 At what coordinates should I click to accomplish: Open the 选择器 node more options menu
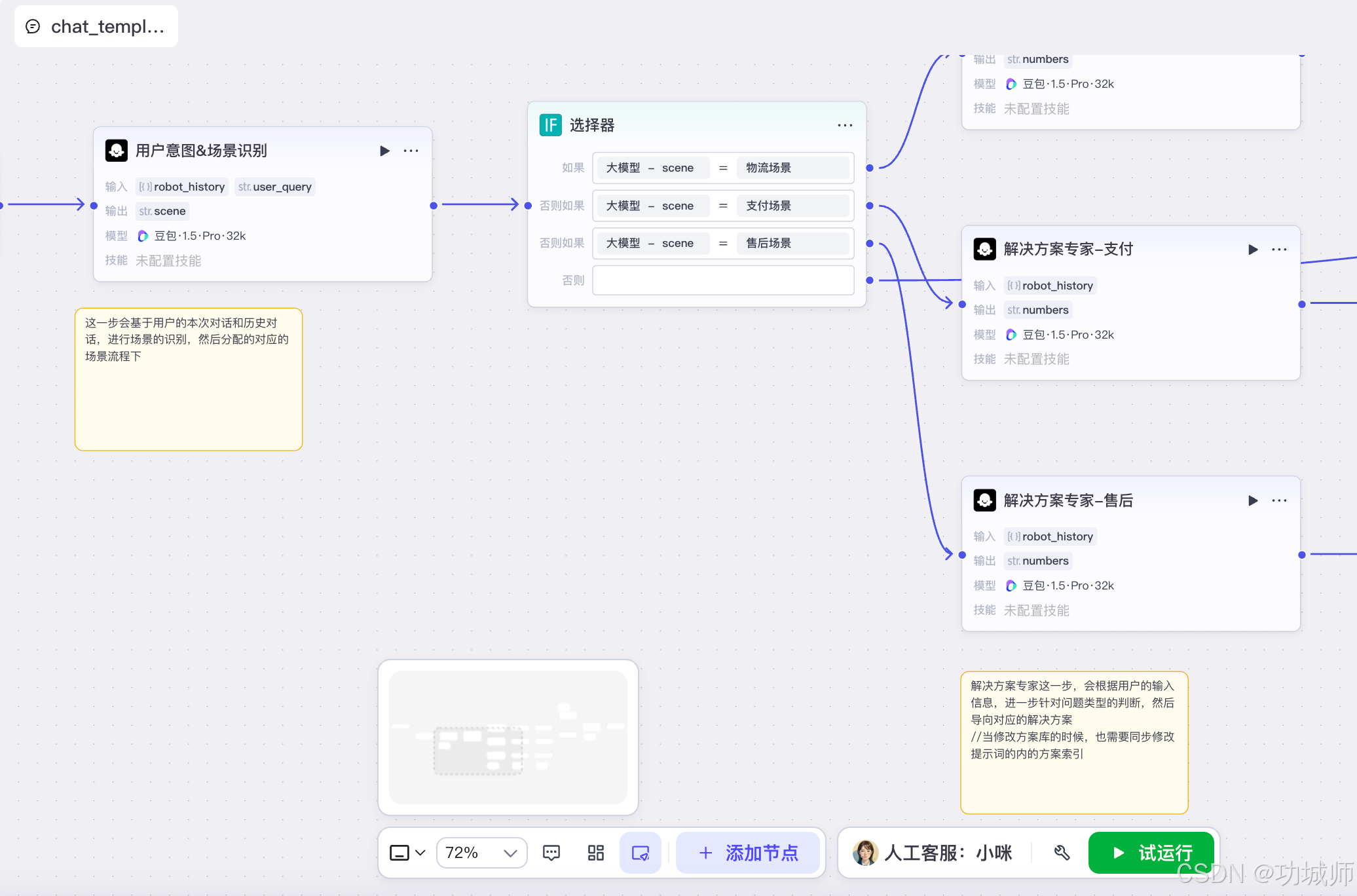pyautogui.click(x=845, y=125)
